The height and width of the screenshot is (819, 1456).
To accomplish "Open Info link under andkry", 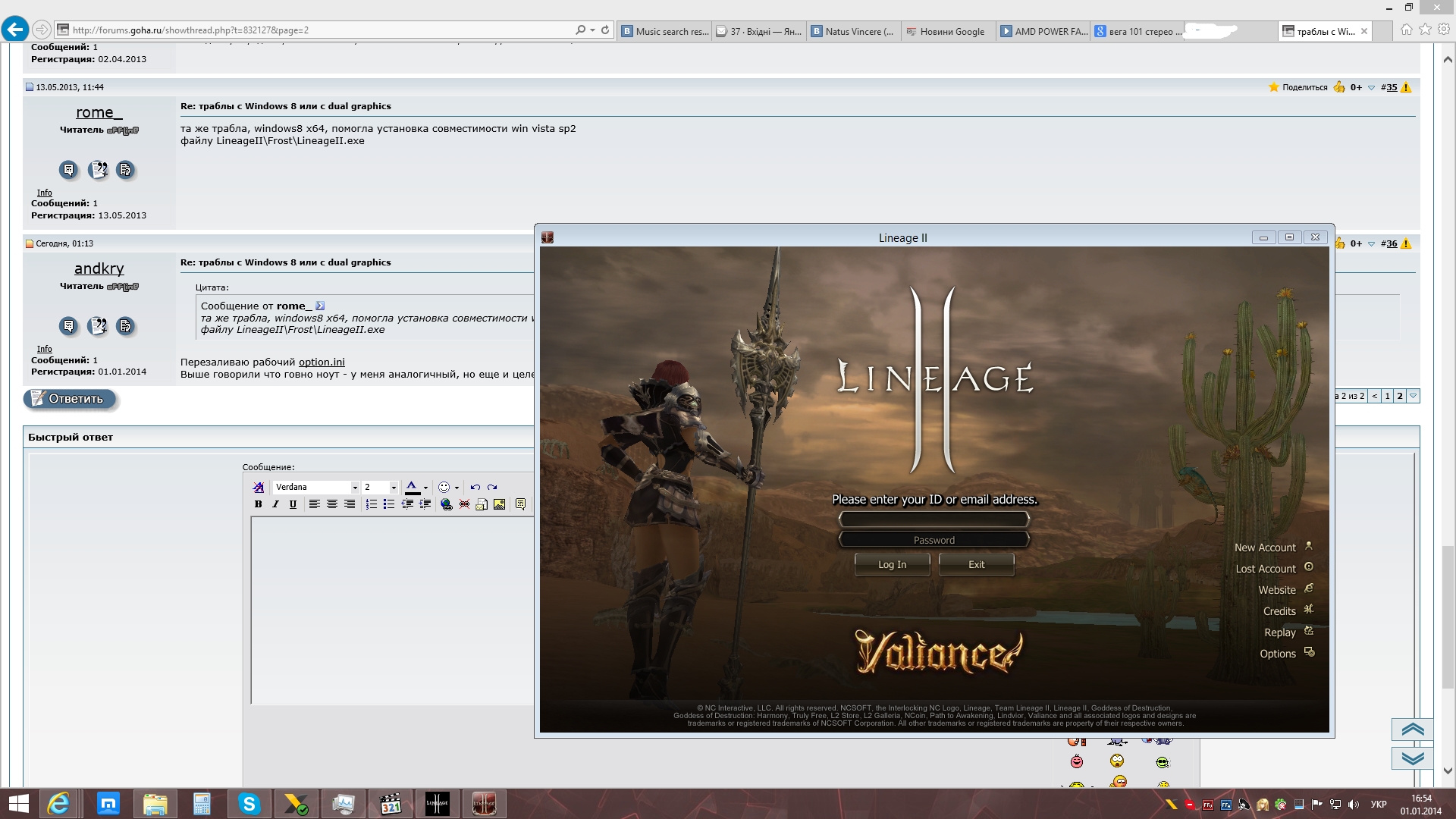I will 45,349.
